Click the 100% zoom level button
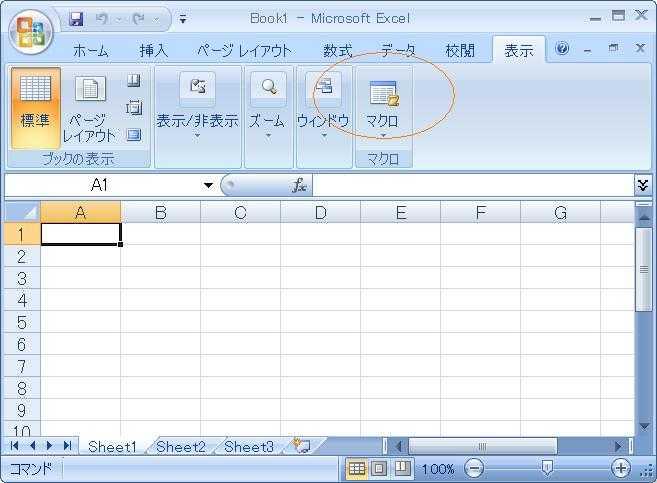Image resolution: width=657 pixels, height=483 pixels. point(437,468)
